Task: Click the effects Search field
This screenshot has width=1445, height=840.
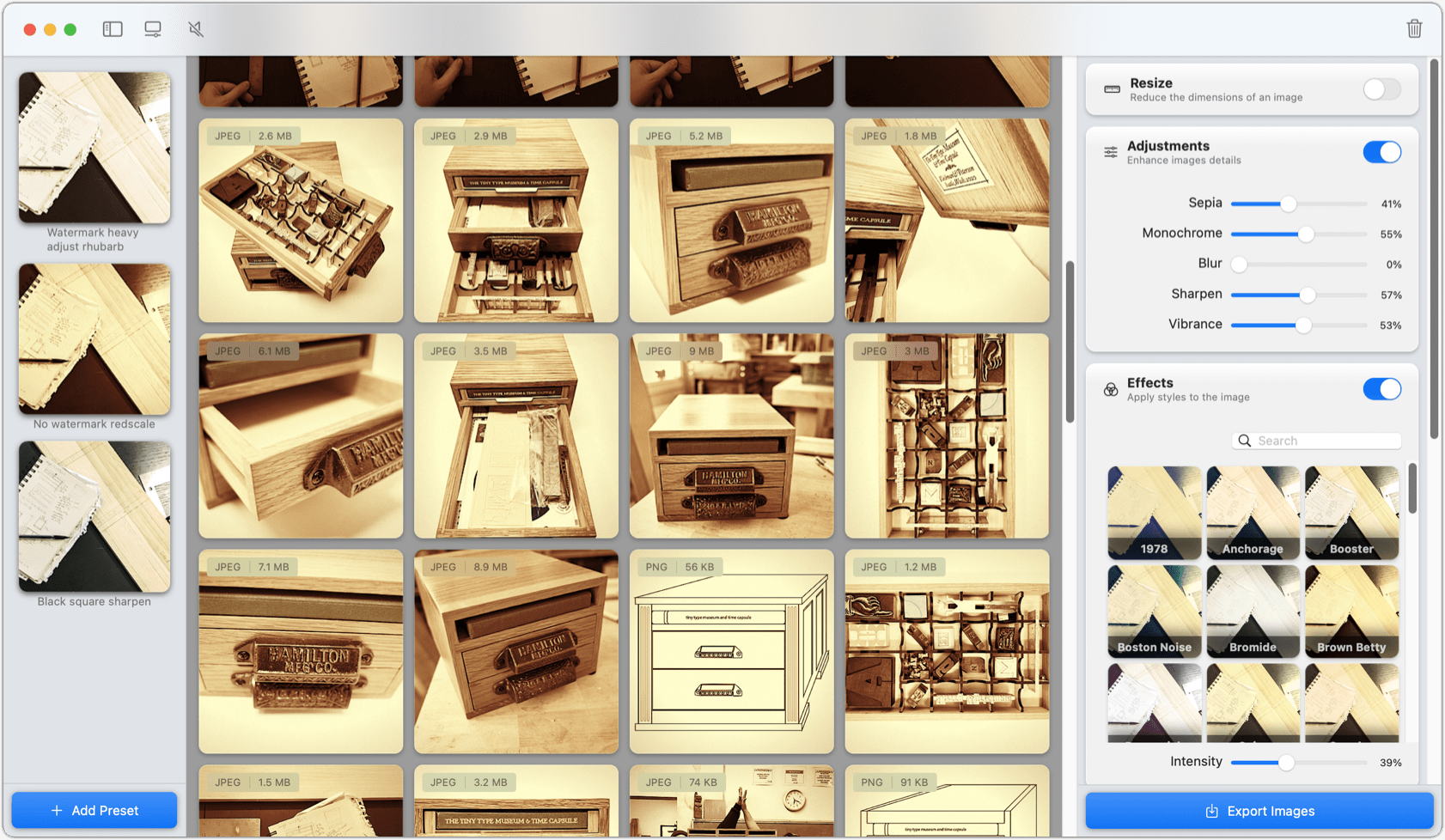Action: click(1317, 441)
